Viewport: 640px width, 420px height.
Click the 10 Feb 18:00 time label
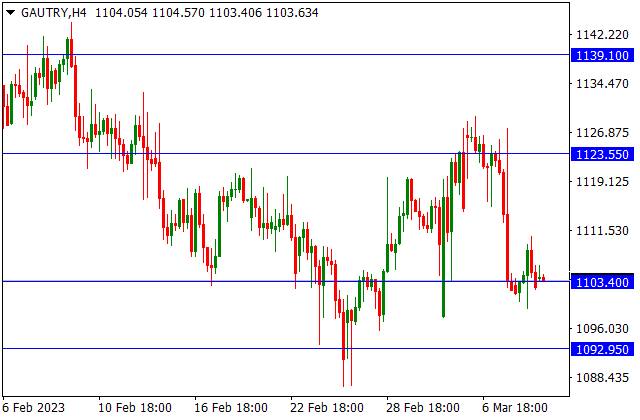[135, 408]
